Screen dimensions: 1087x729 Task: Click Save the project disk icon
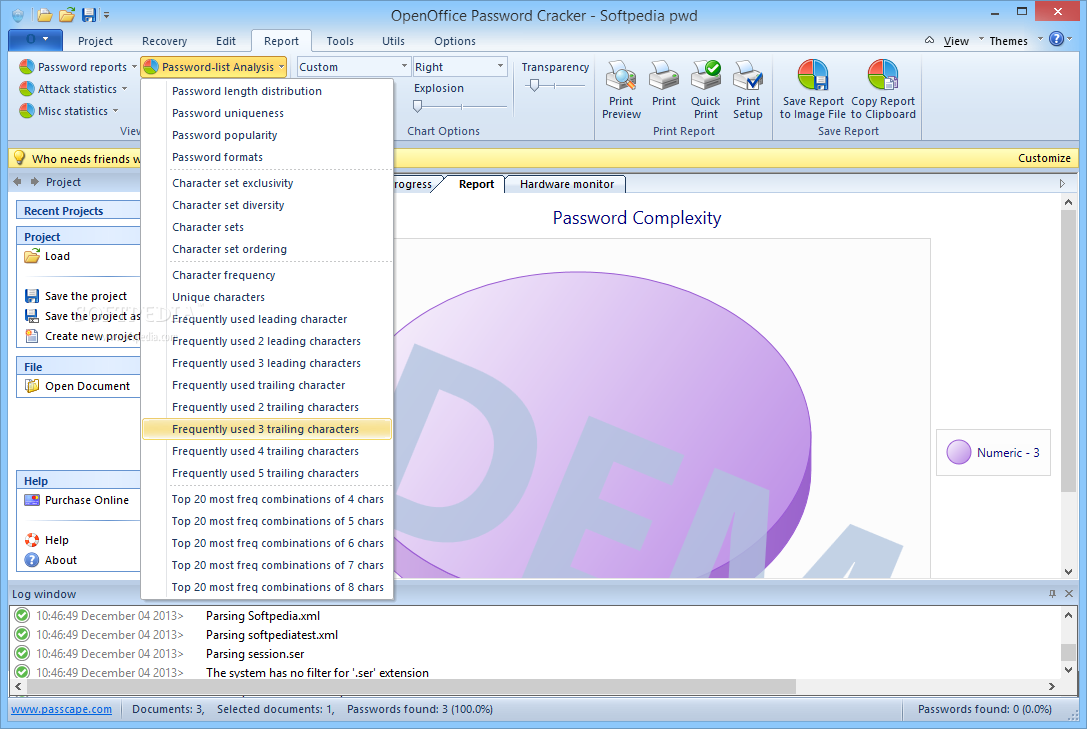point(32,296)
